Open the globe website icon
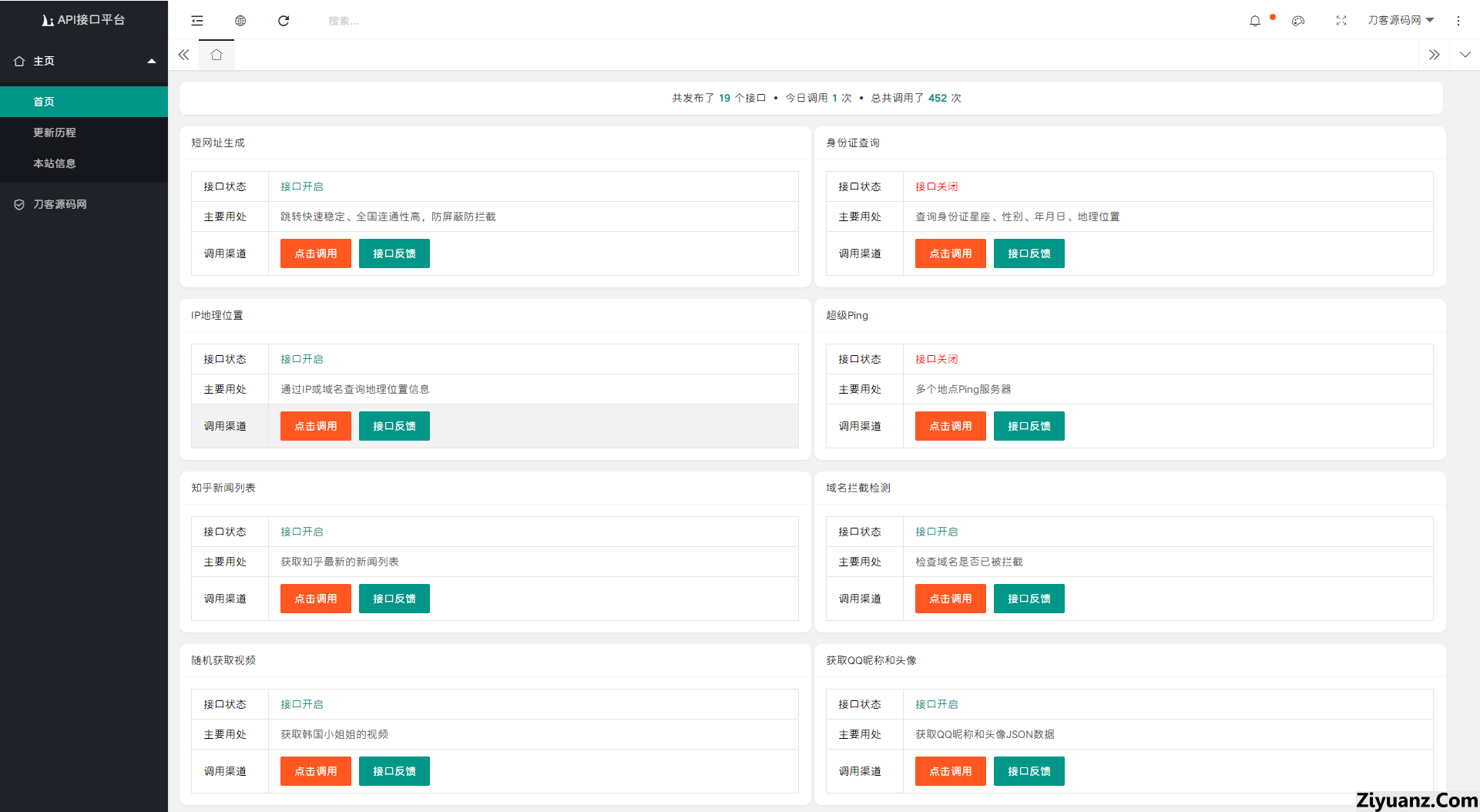 coord(240,21)
